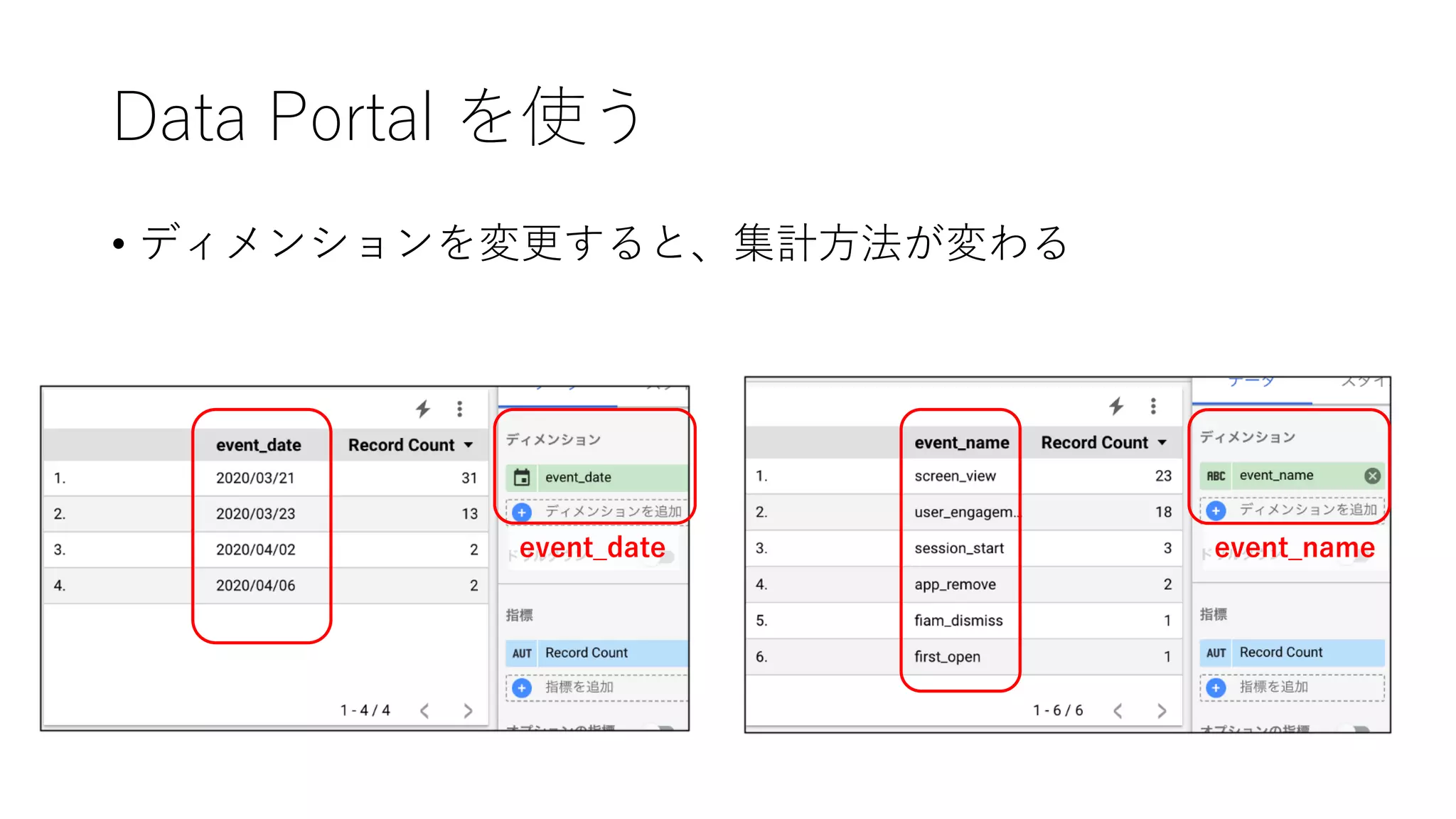Click the session_start row
Image resolution: width=1456 pixels, height=819 pixels.
[964, 548]
